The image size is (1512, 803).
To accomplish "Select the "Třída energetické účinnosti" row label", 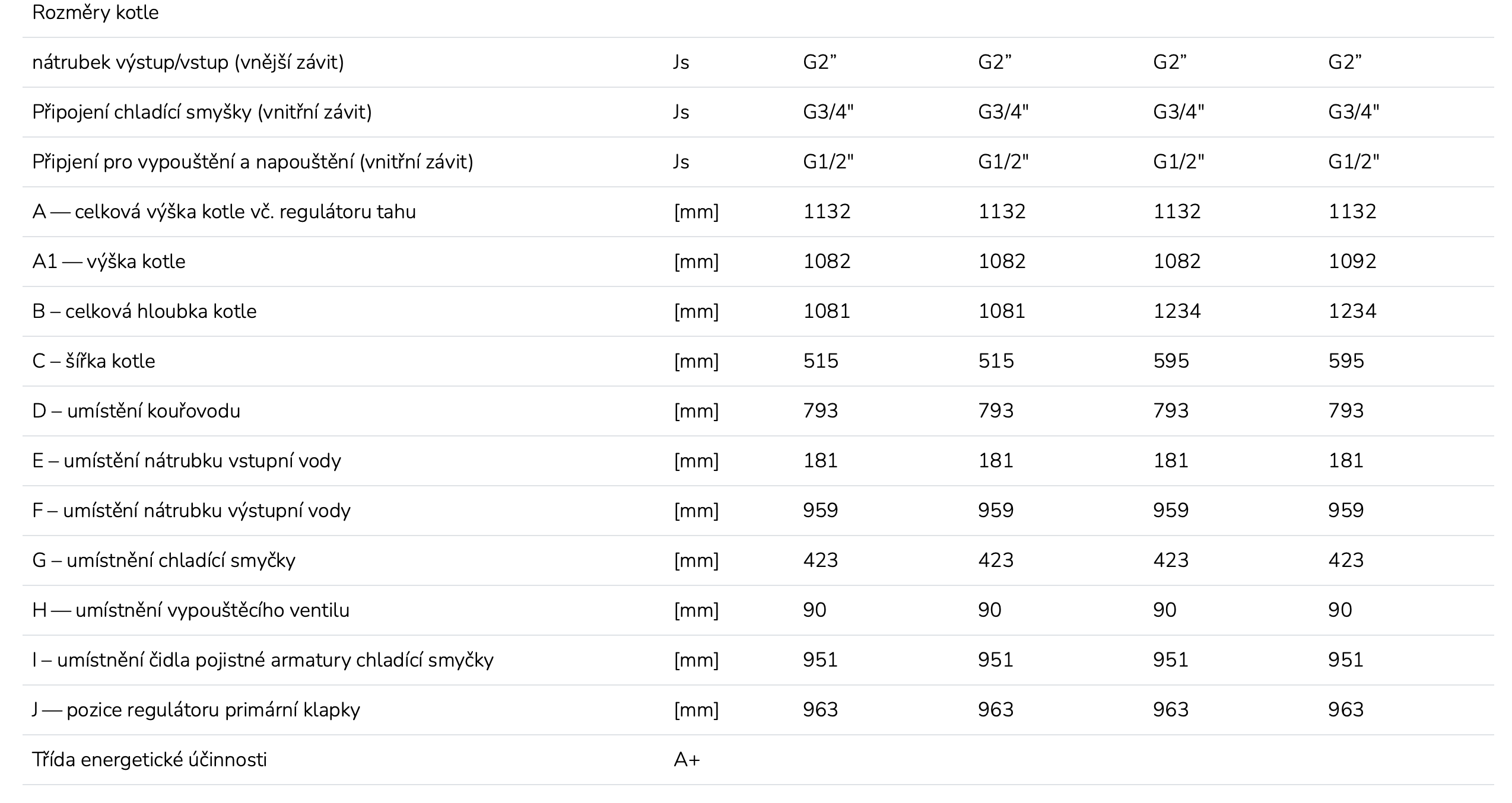I will [150, 760].
